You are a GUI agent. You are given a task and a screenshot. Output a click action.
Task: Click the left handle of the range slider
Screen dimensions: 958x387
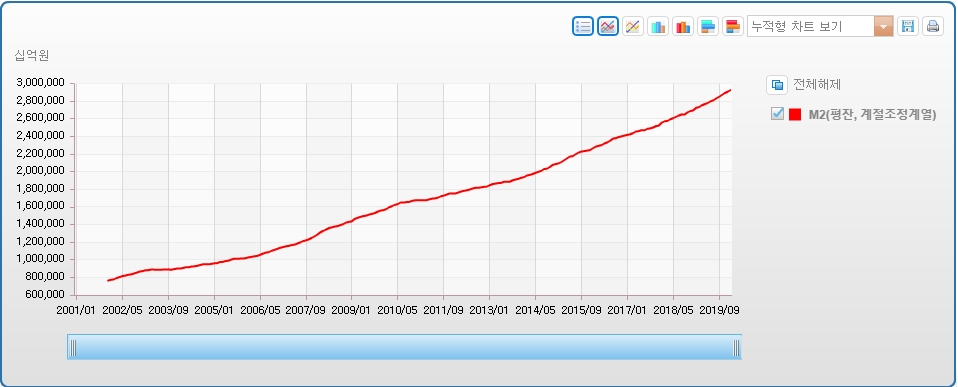click(73, 347)
